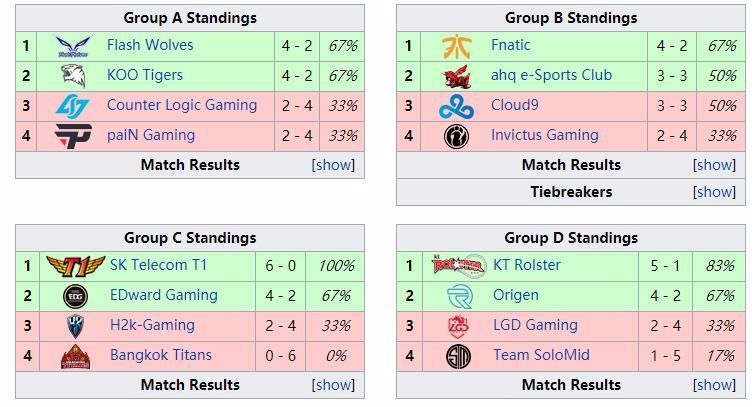
Task: Show Group C Match Results
Action: click(334, 385)
